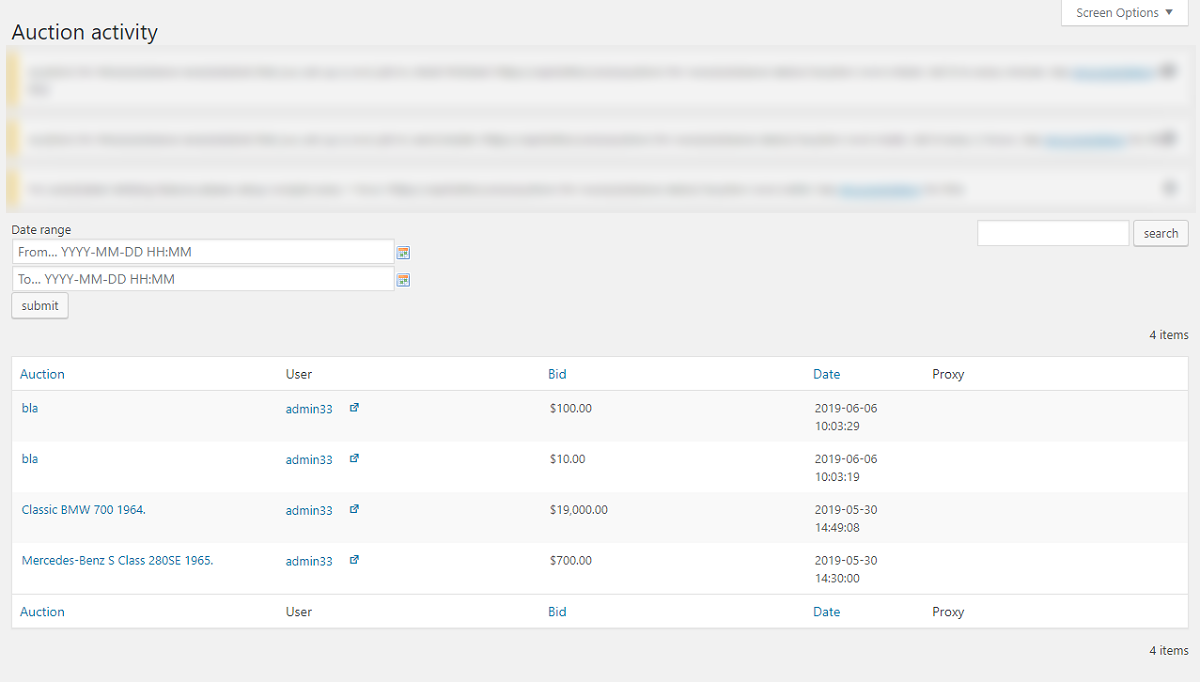Sort the table by the Auction column
Screen dimensions: 1200x682
(42, 373)
